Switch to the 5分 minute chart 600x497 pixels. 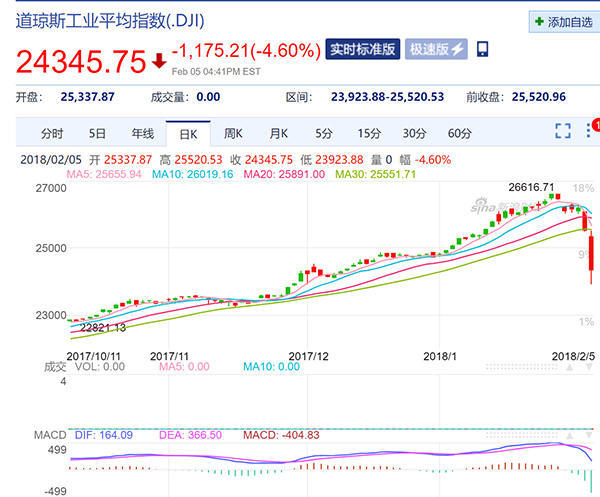coord(324,134)
